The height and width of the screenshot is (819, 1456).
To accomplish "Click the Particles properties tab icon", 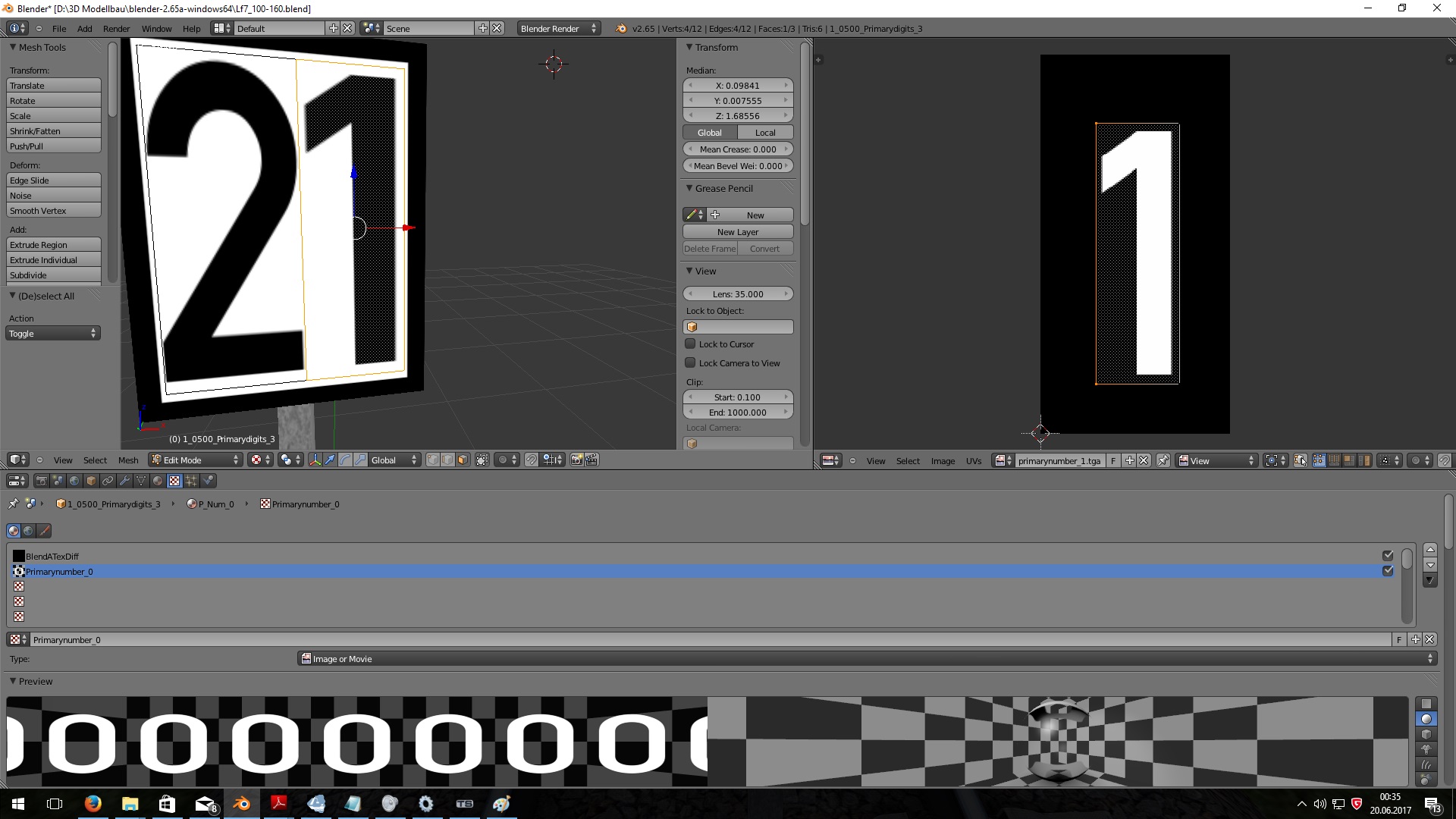I will coord(191,481).
